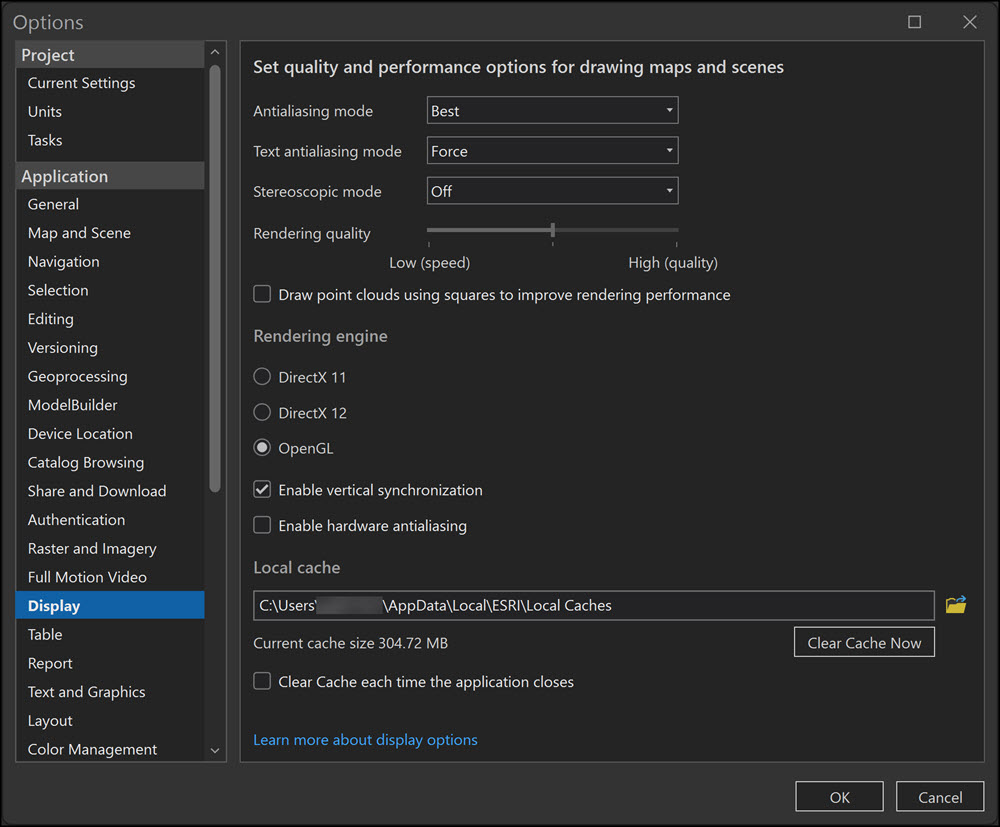The height and width of the screenshot is (827, 1000).
Task: Click the Current cache size 304.72 MB text
Action: (x=350, y=643)
